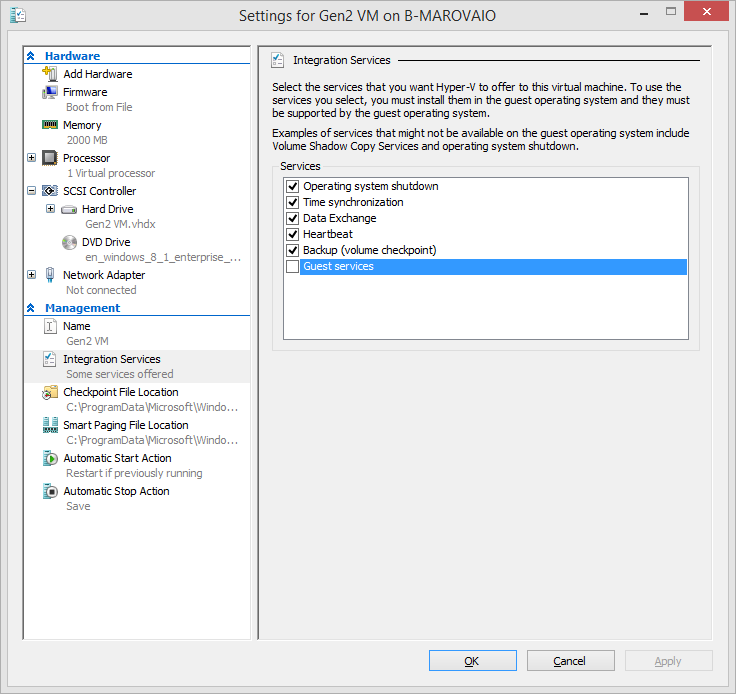Click the Automatic Stop Action icon

pyautogui.click(x=50, y=492)
